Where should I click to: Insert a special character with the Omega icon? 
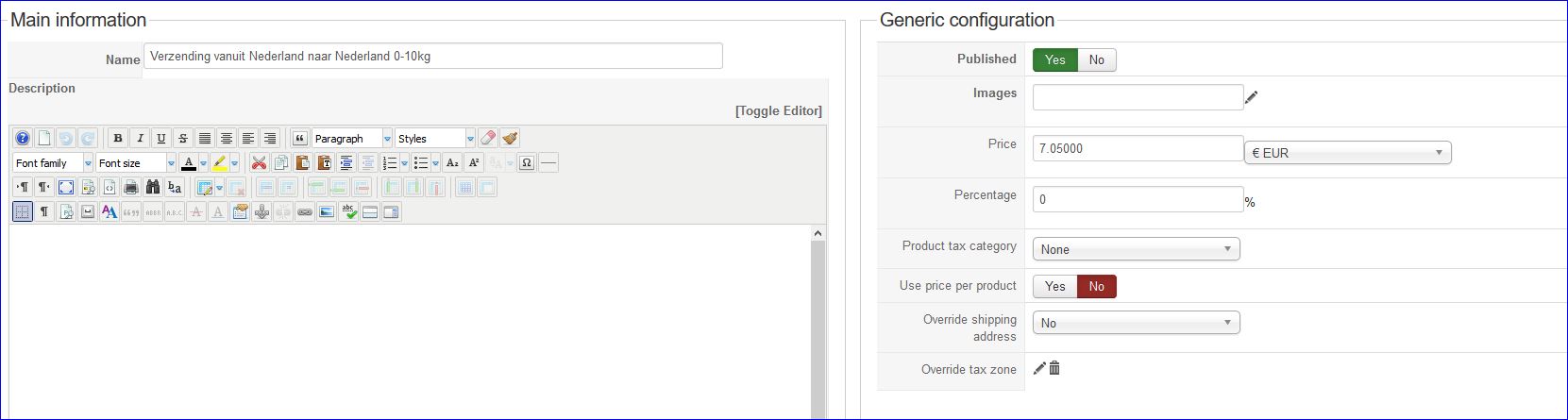point(527,162)
